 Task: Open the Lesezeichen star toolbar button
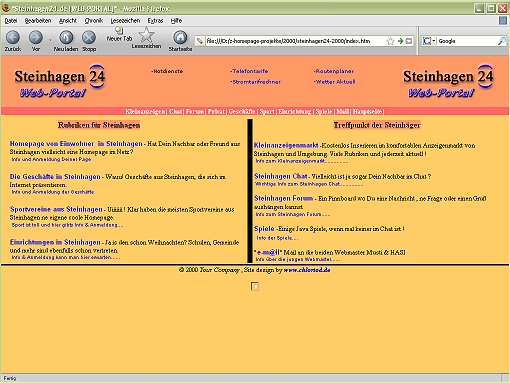coord(146,38)
